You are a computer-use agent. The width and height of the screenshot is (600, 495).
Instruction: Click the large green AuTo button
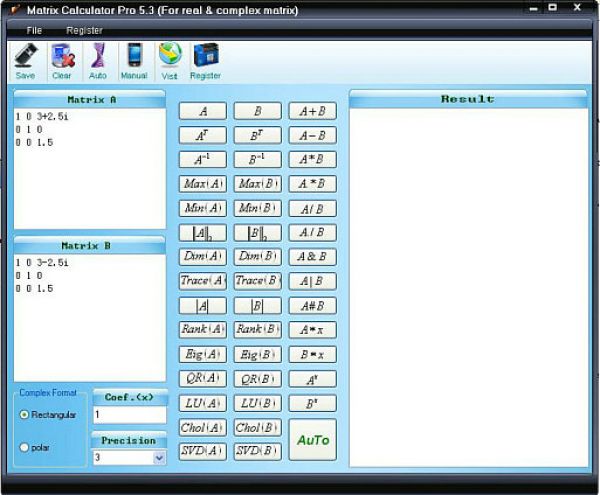pyautogui.click(x=313, y=440)
